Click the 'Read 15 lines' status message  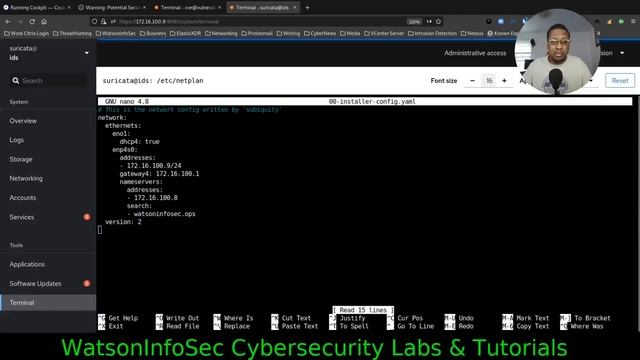[x=363, y=310]
